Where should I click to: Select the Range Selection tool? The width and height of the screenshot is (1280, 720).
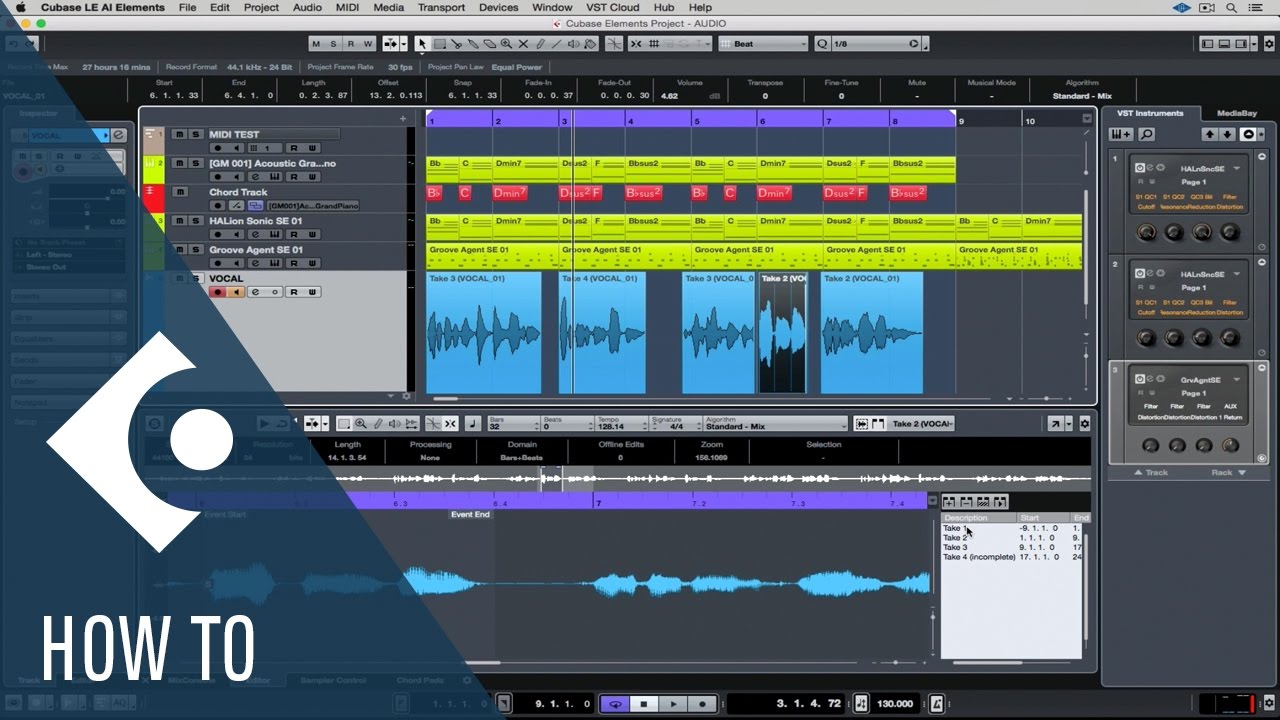pyautogui.click(x=439, y=44)
